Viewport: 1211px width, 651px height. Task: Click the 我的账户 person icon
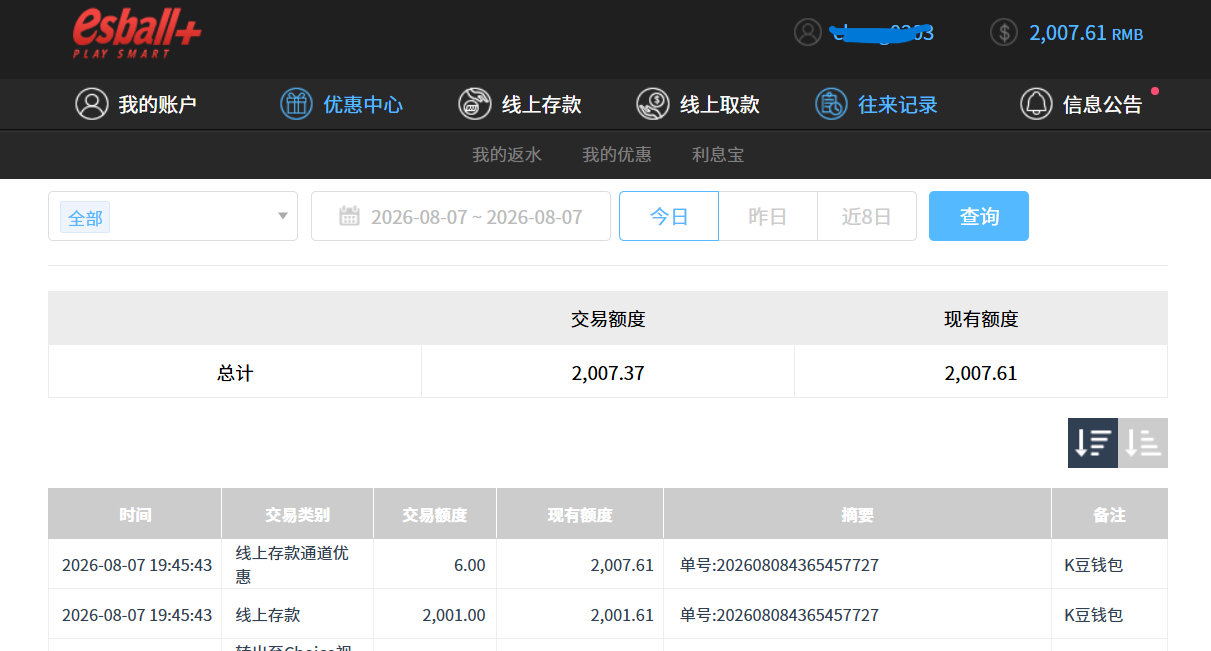[92, 104]
